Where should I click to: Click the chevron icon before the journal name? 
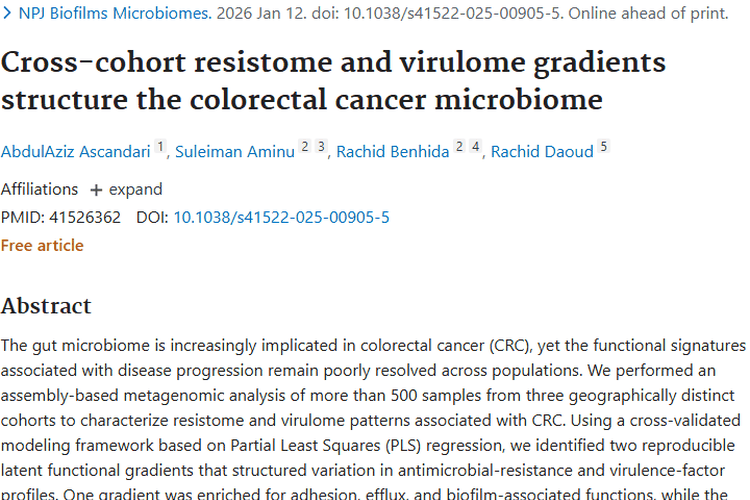click(x=6, y=15)
